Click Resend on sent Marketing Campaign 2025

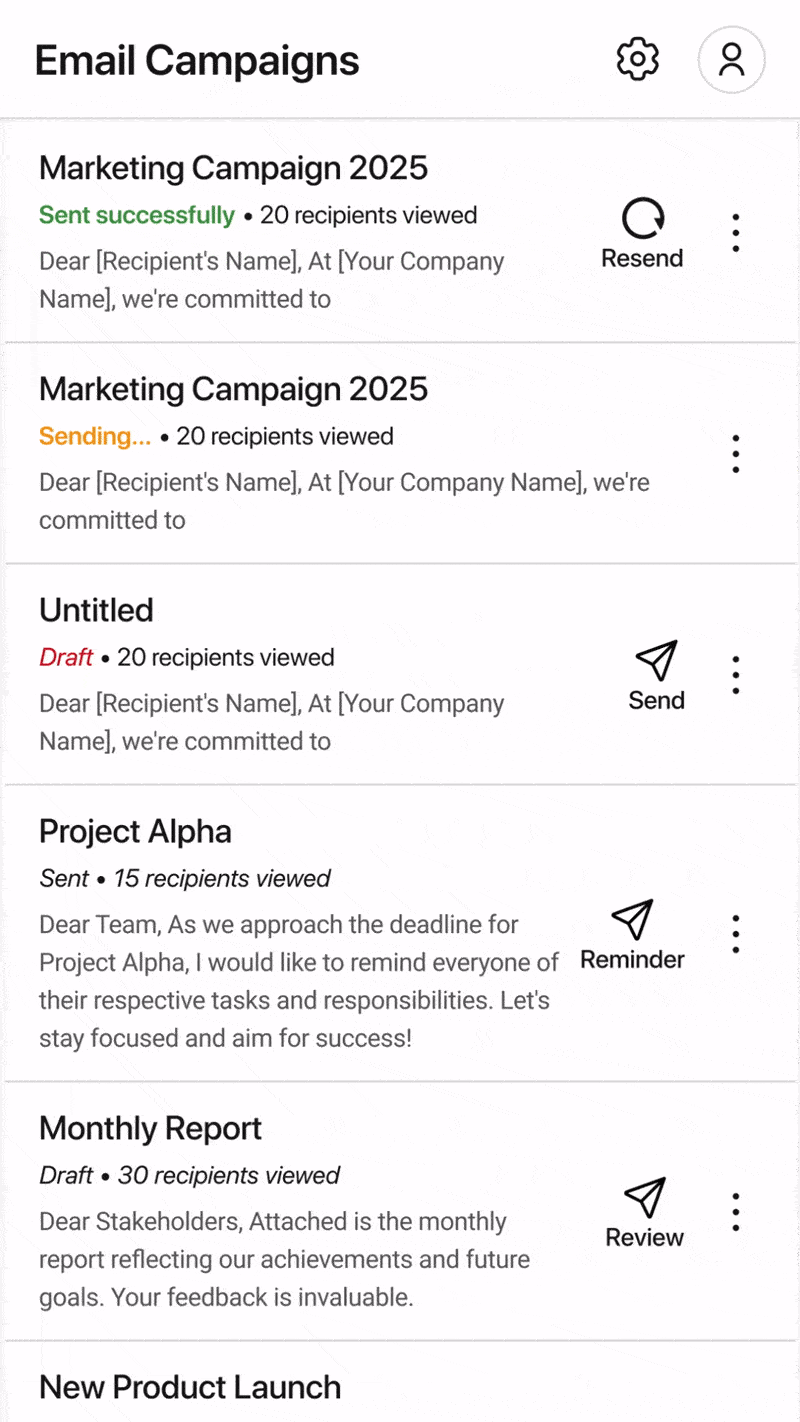[642, 234]
